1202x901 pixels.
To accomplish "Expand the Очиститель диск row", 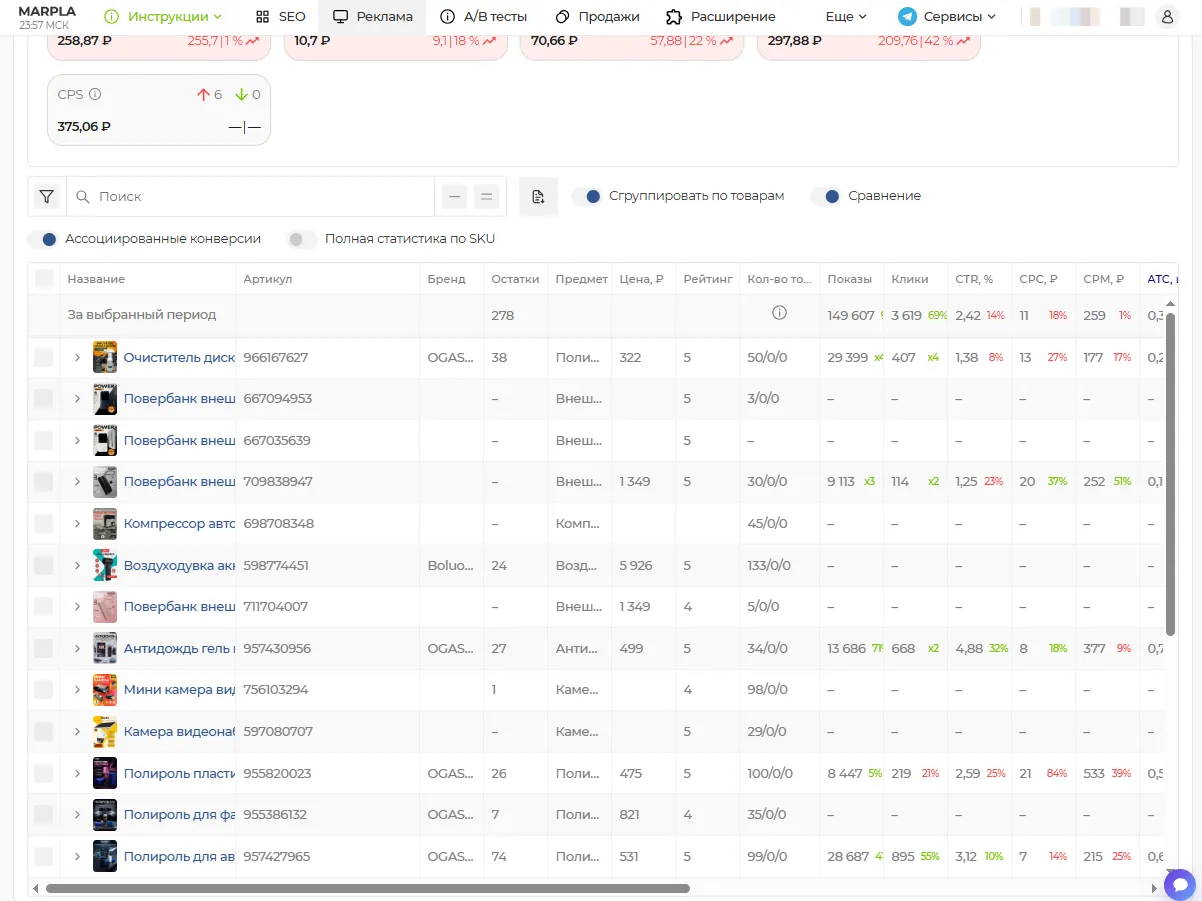I will [x=77, y=357].
